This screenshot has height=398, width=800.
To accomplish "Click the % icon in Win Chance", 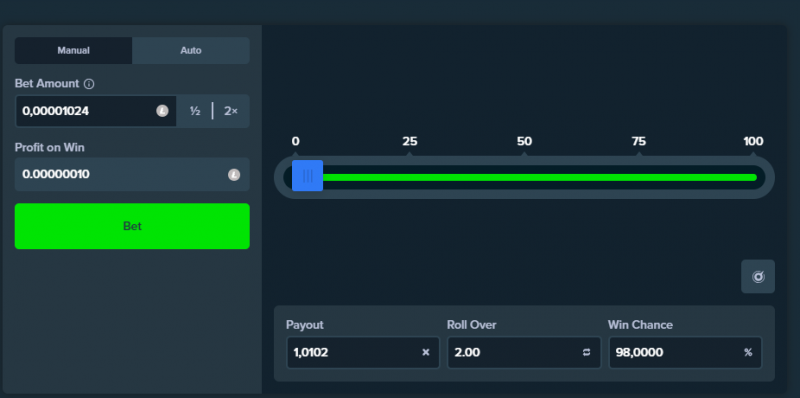I will 748,353.
